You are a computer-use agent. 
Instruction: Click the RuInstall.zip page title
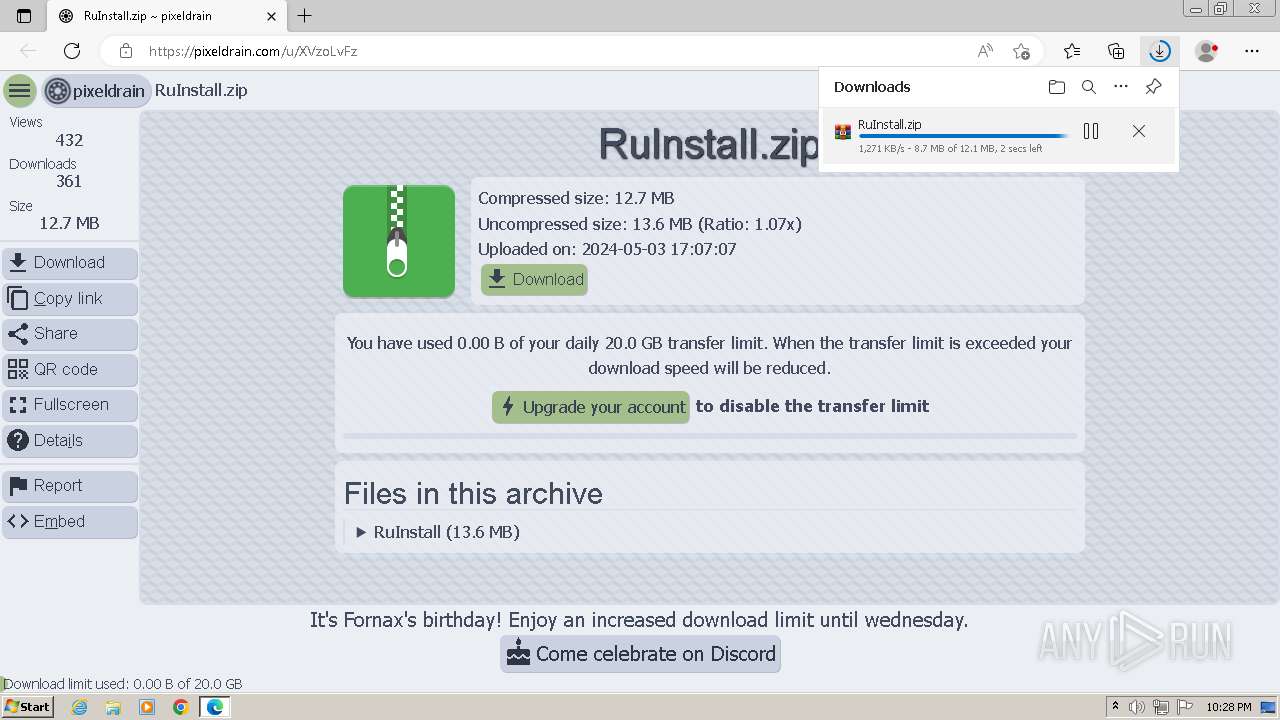point(709,145)
